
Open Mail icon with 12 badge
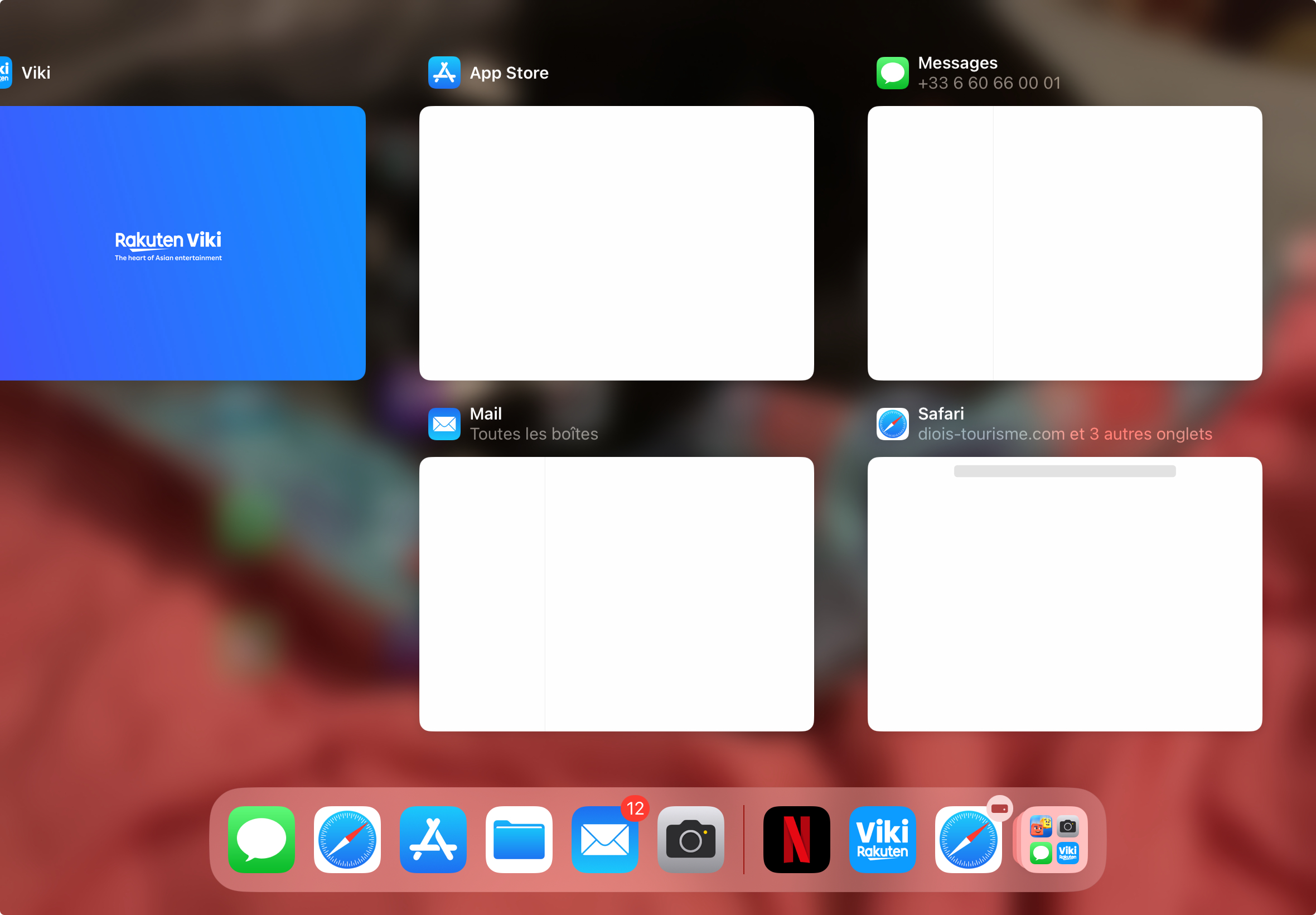point(604,839)
